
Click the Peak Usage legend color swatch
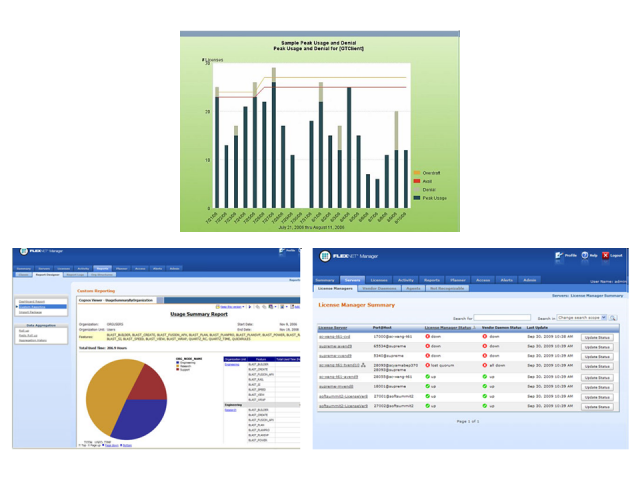pyautogui.click(x=417, y=197)
